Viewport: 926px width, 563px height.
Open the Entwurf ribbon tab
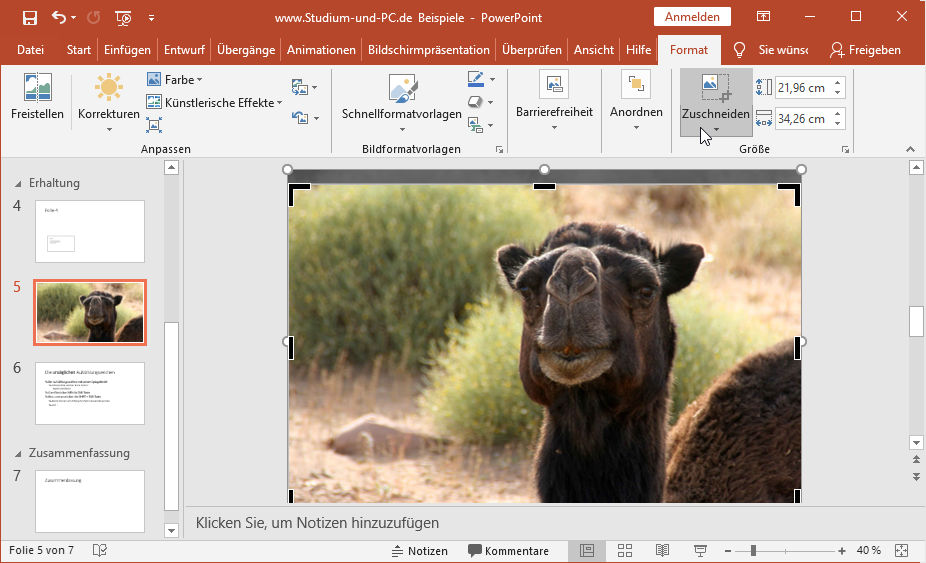point(184,50)
